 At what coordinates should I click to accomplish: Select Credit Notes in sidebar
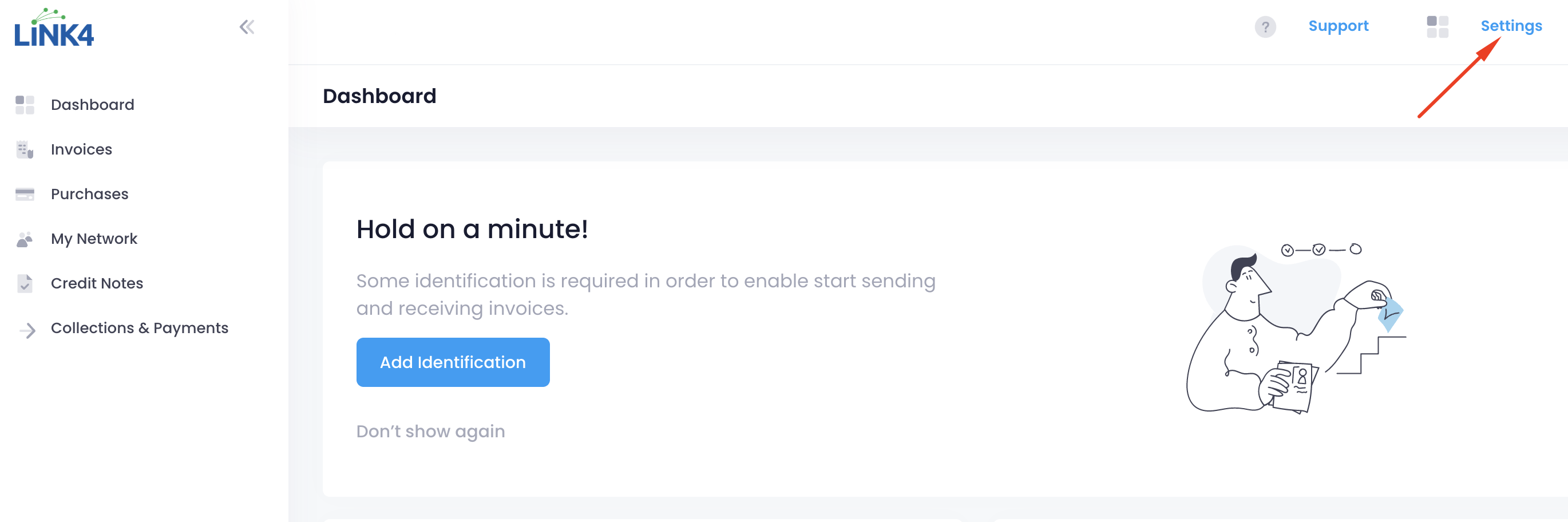(x=97, y=283)
